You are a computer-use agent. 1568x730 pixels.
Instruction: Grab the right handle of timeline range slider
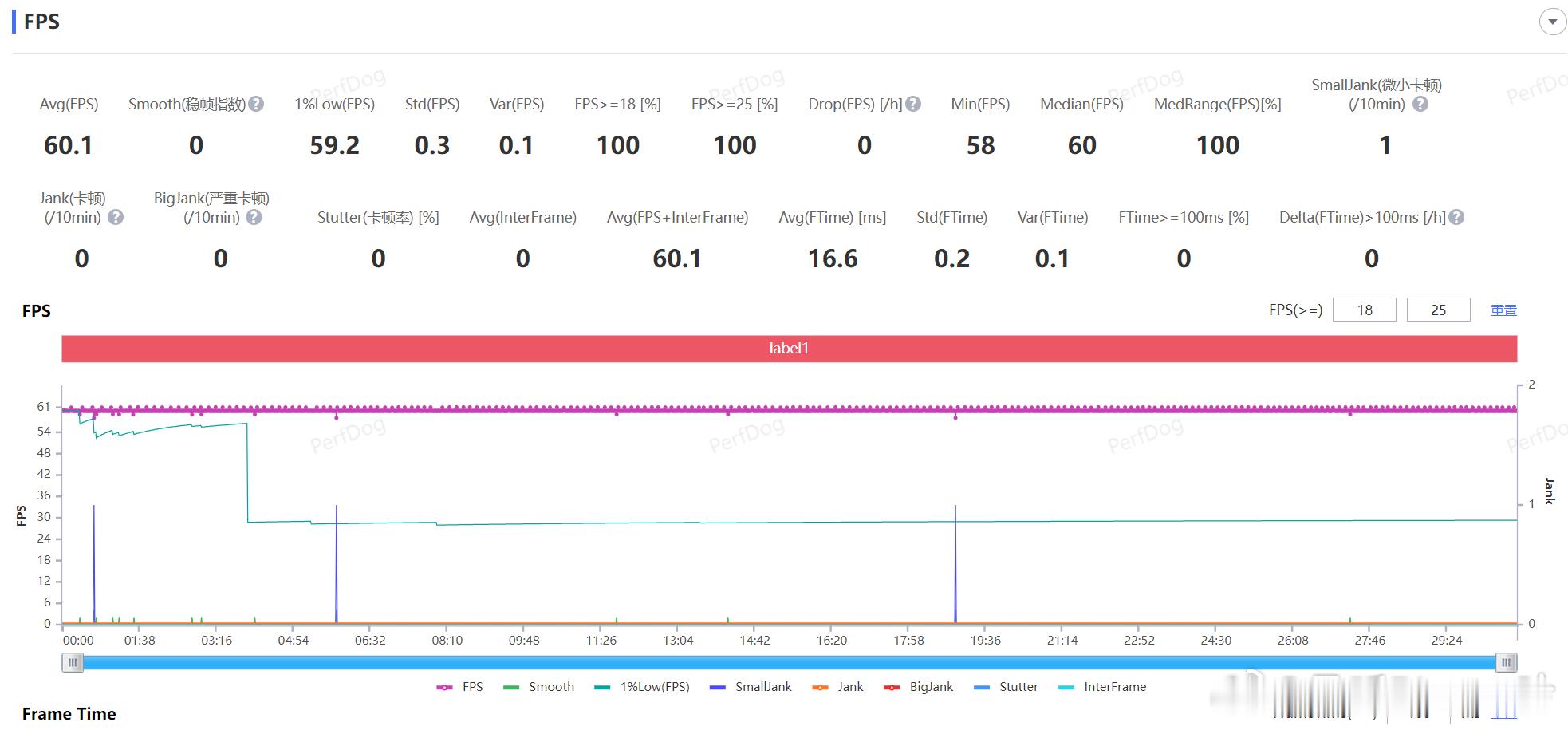1507,662
